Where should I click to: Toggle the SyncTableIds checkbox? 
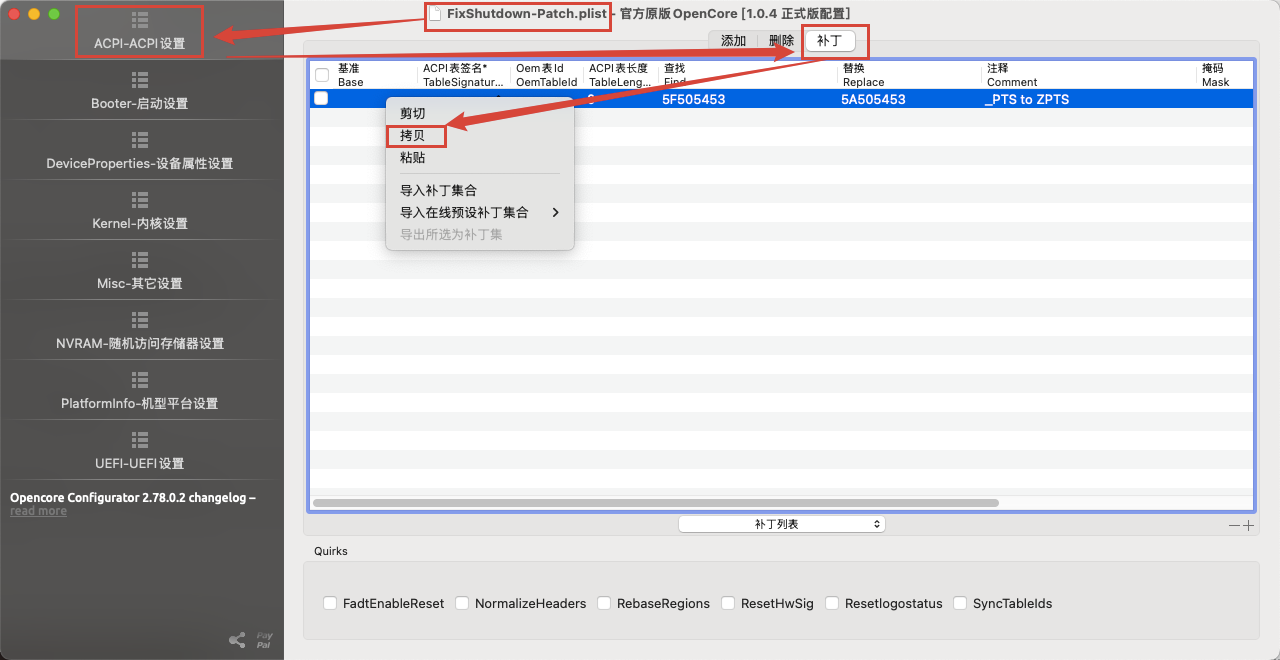pos(960,603)
